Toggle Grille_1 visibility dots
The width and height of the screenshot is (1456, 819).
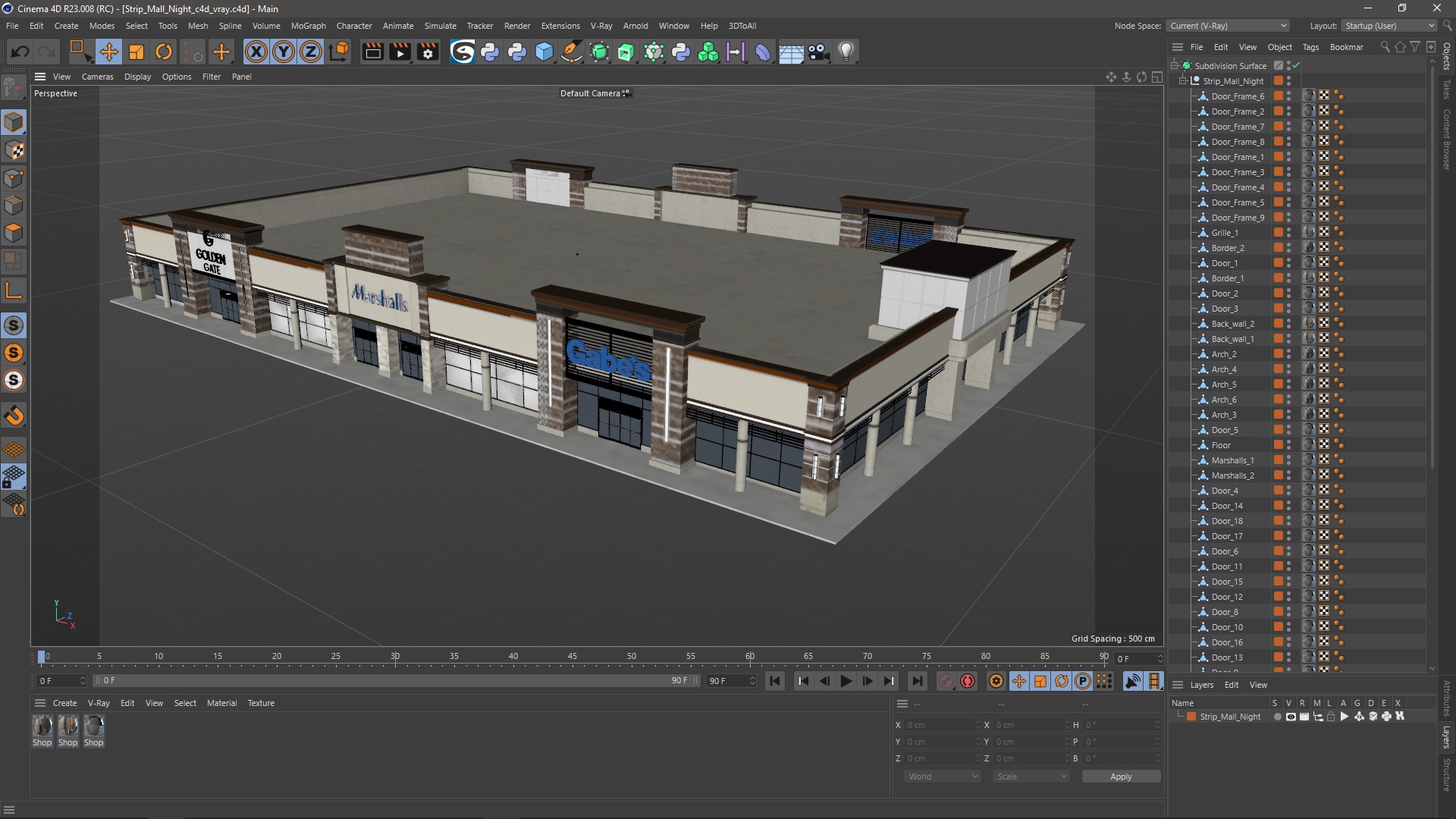tap(1288, 233)
